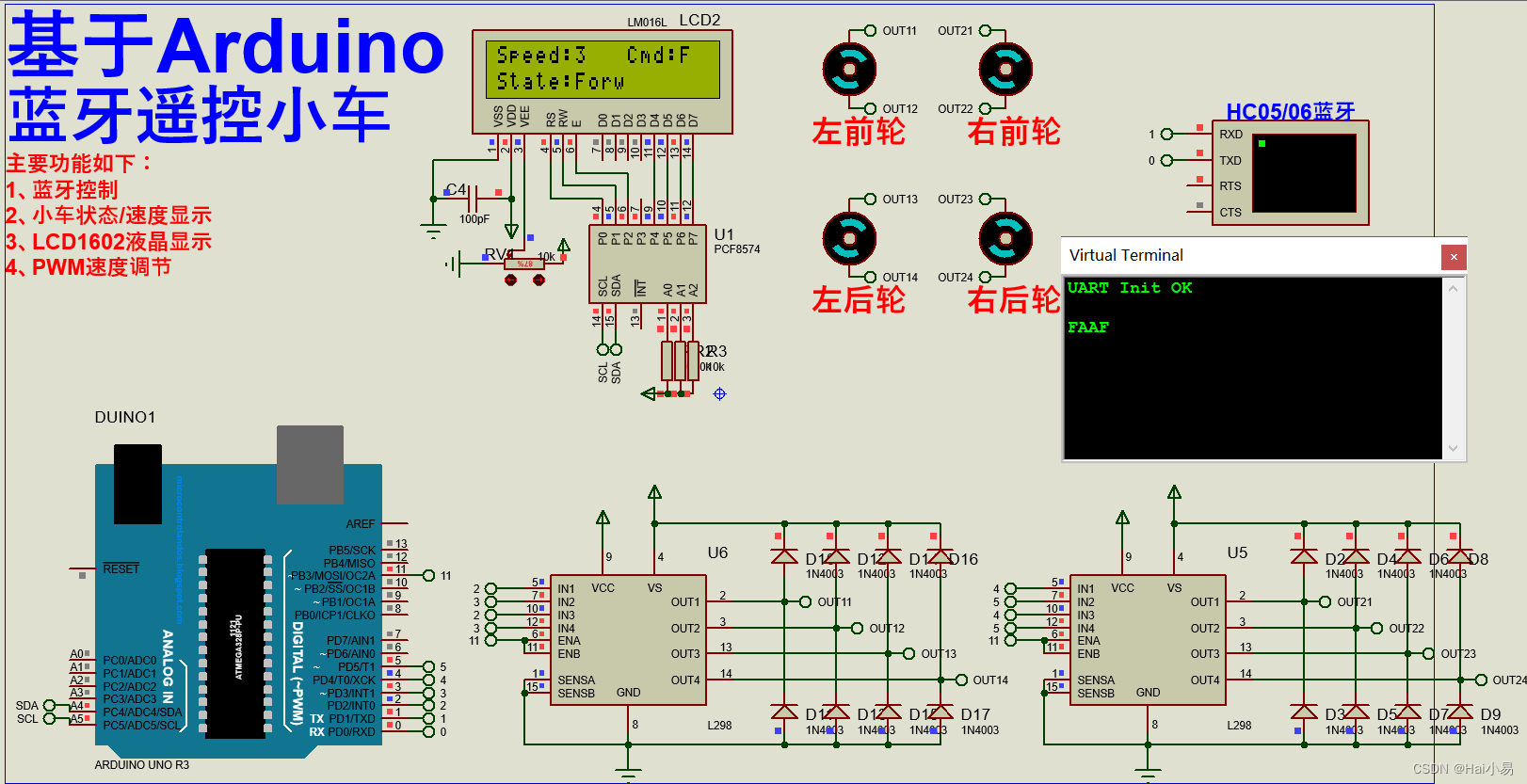Select the Virtual Terminal title bar

[1252, 256]
